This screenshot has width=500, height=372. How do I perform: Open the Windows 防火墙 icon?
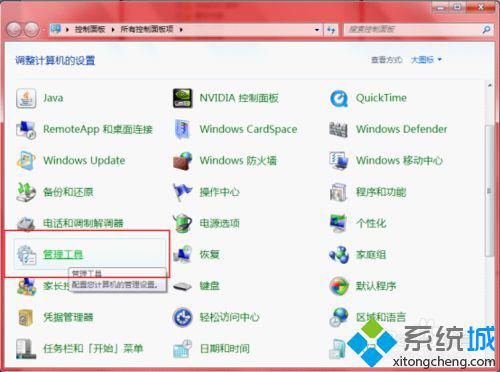tap(182, 161)
